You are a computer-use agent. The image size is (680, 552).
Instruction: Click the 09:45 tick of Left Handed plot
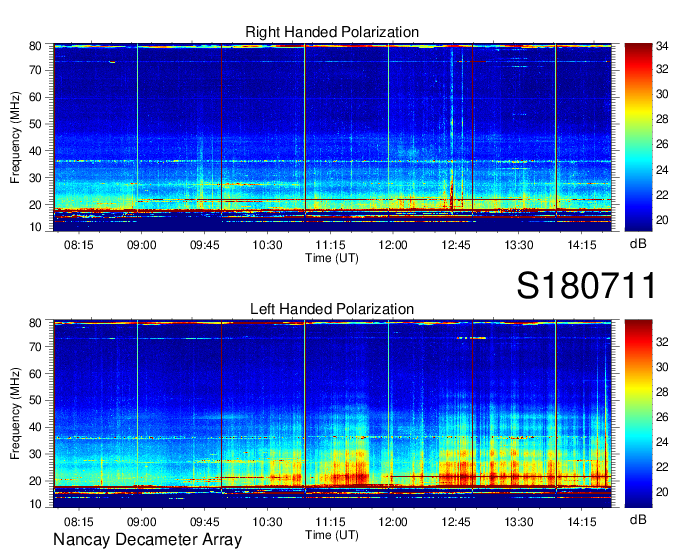(x=204, y=522)
